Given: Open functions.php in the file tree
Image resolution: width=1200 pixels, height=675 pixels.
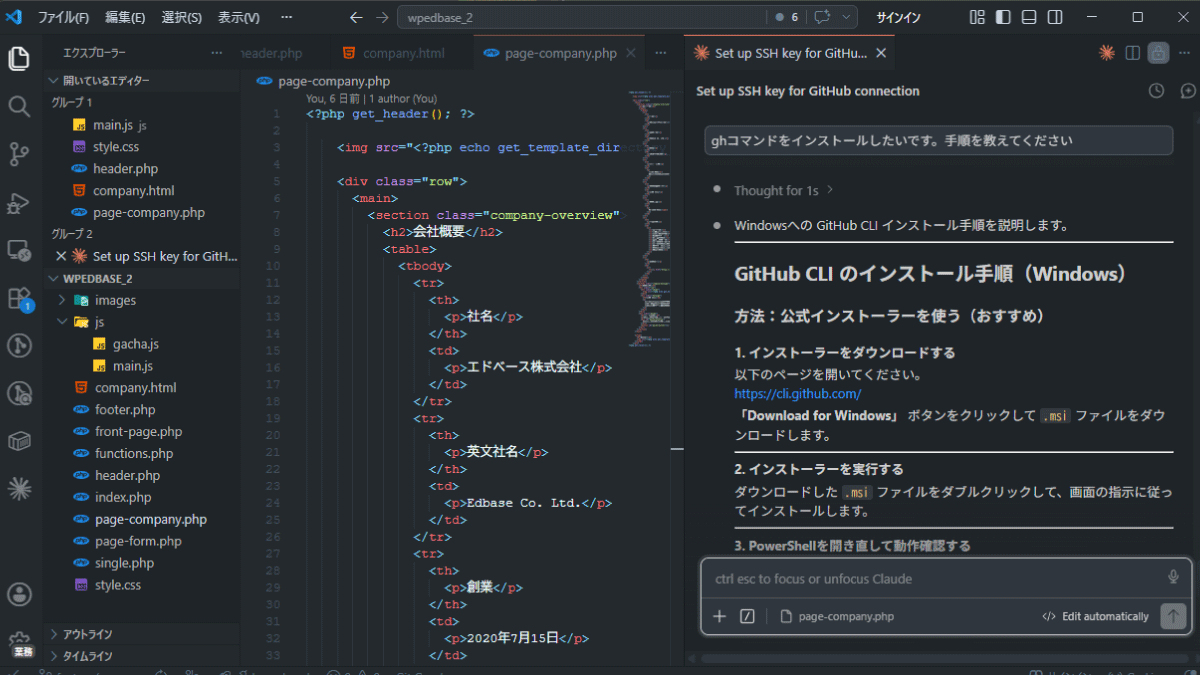Looking at the screenshot, I should [x=134, y=453].
